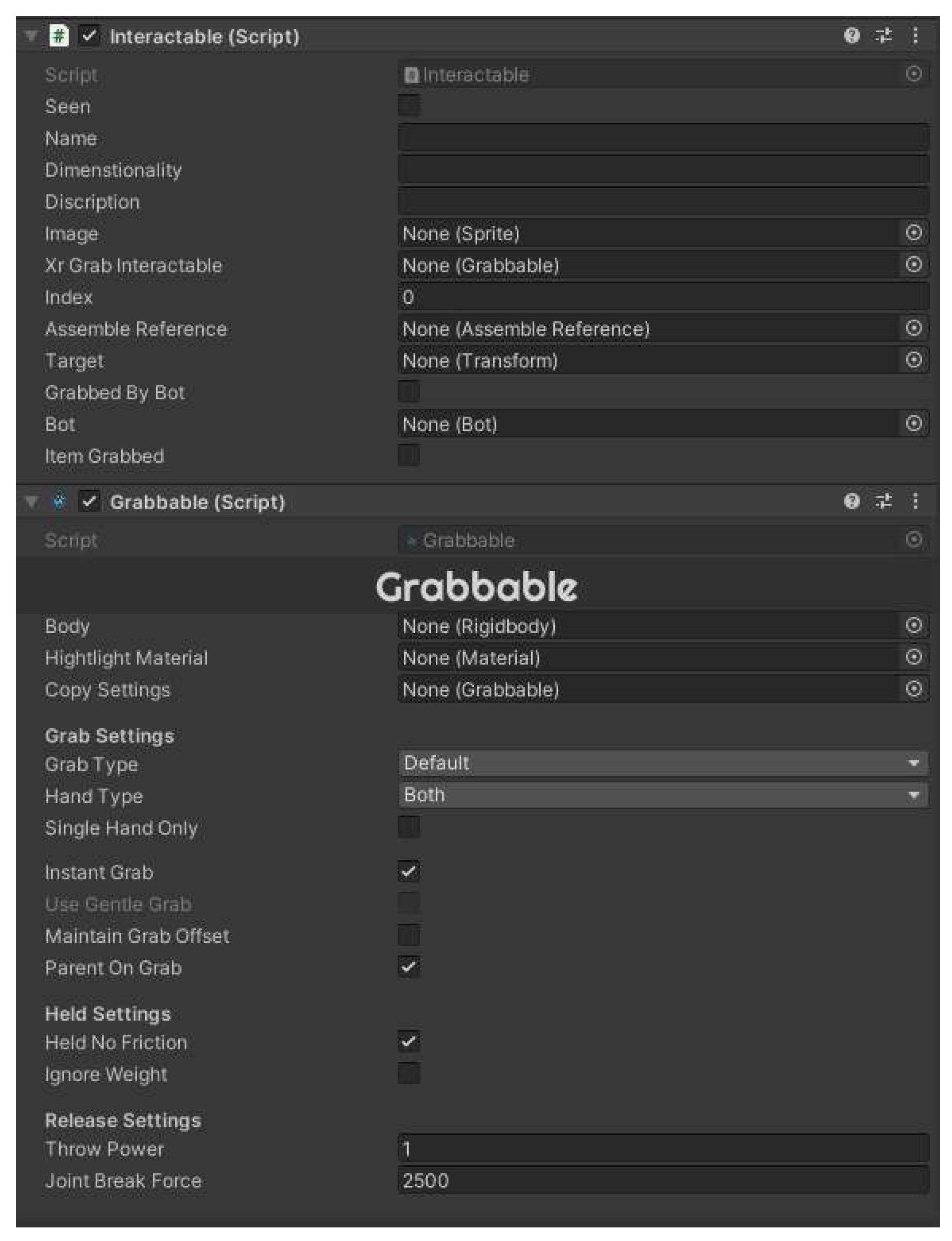
Task: Disable the Grabbable script component checkbox
Action: click(89, 501)
